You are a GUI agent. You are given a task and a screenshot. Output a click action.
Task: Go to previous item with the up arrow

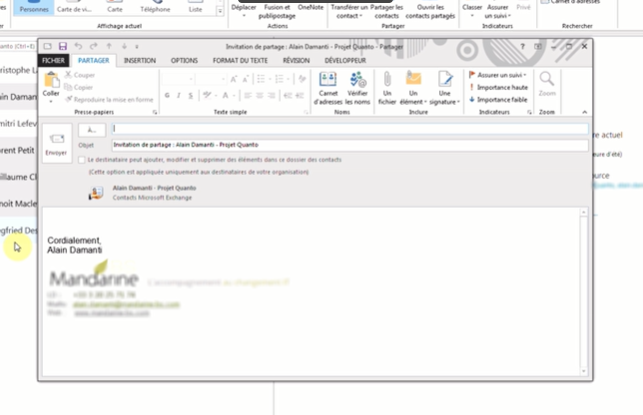pos(109,46)
